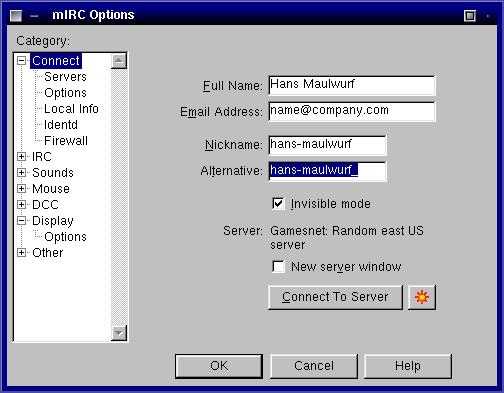This screenshot has height=393, width=504.
Task: Open the Firewall category
Action: tap(66, 141)
